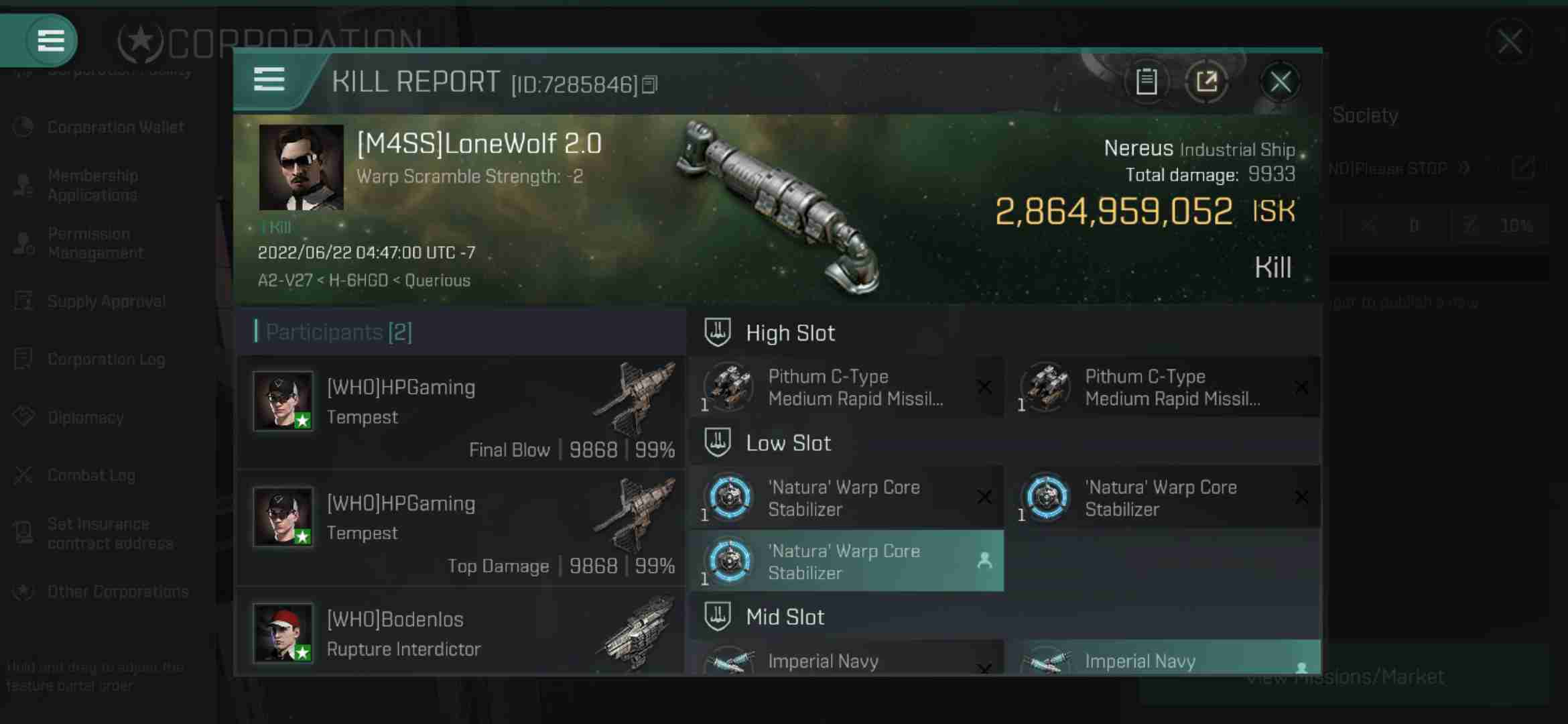Click the [M4SS]LoneWolf 2.0 player portrait
This screenshot has width=1568, height=724.
click(x=301, y=166)
